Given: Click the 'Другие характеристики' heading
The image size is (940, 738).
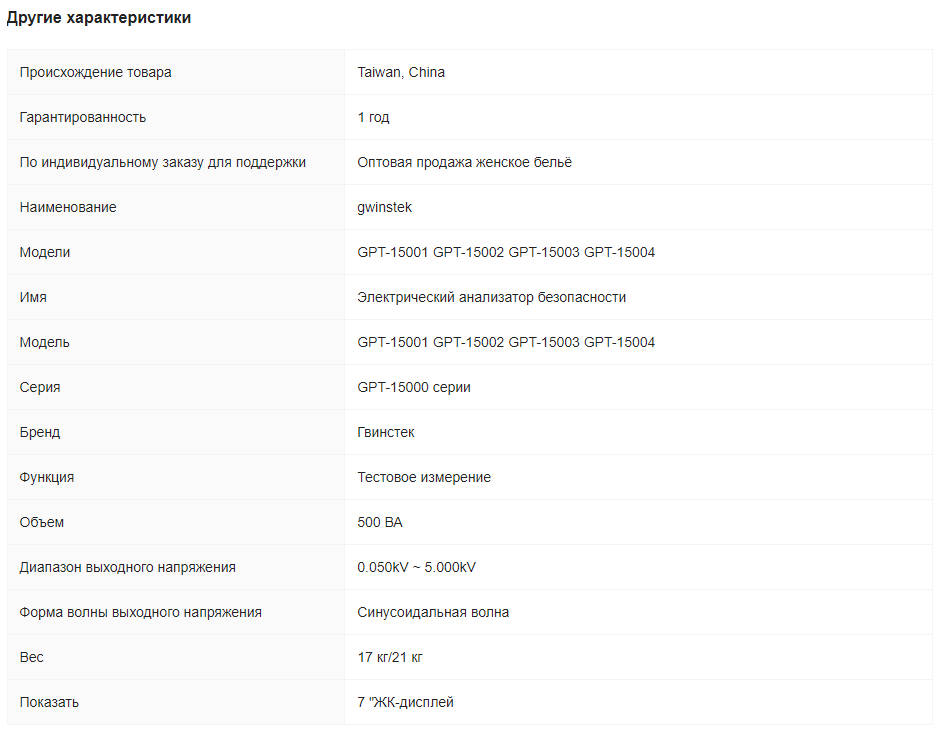Looking at the screenshot, I should click(99, 18).
